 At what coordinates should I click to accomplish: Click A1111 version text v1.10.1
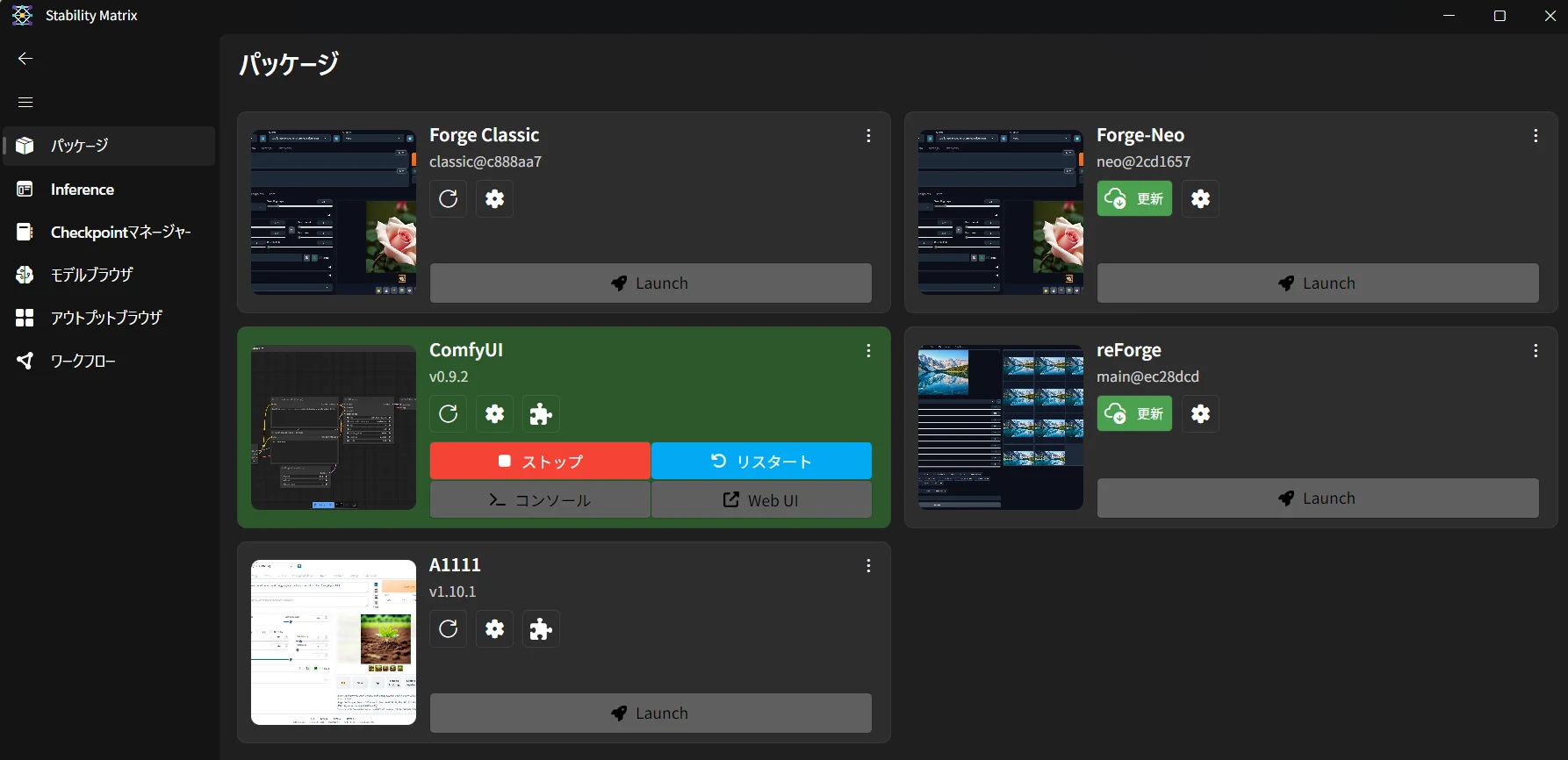pos(452,592)
